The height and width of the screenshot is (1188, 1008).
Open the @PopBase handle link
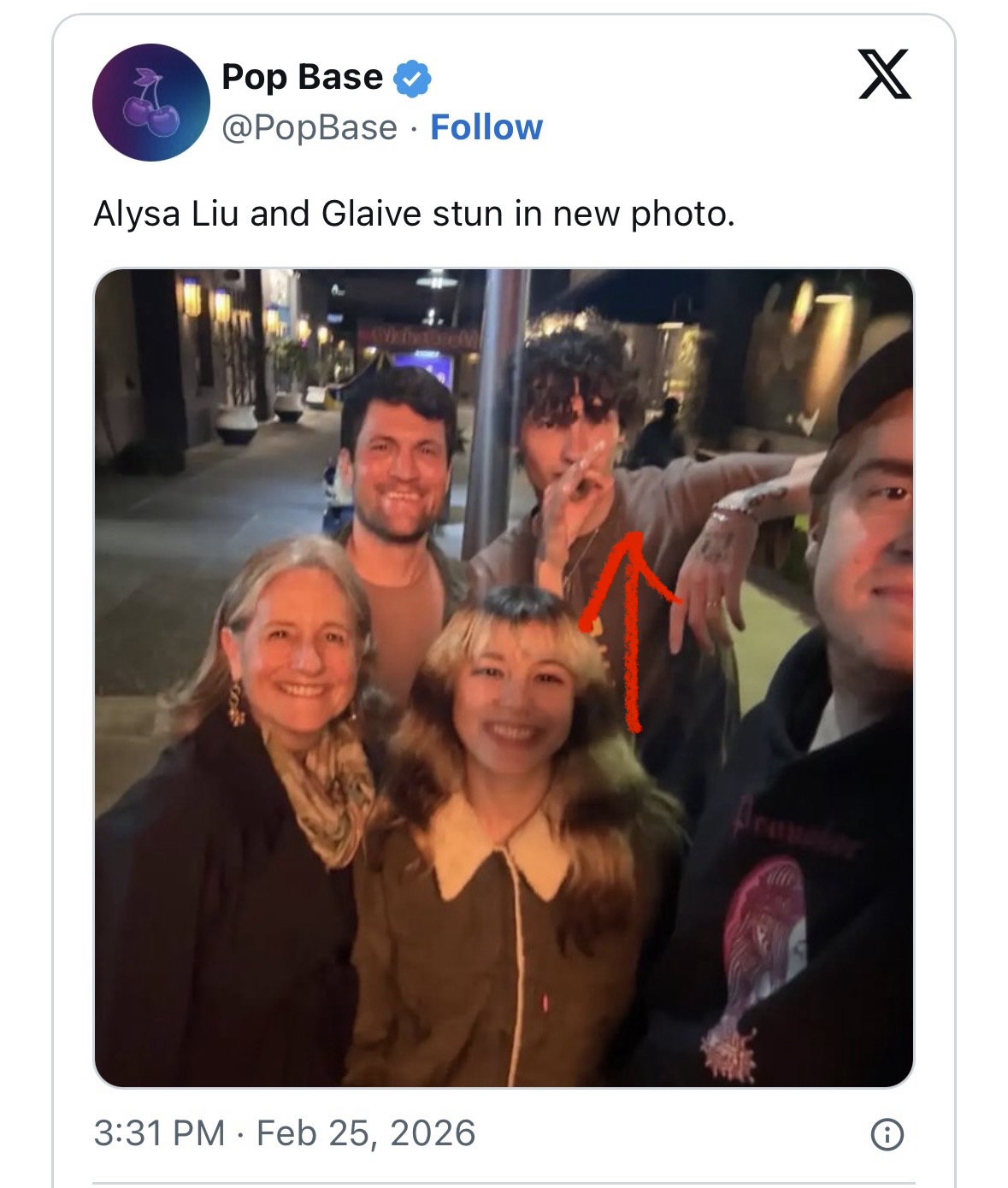click(x=309, y=127)
